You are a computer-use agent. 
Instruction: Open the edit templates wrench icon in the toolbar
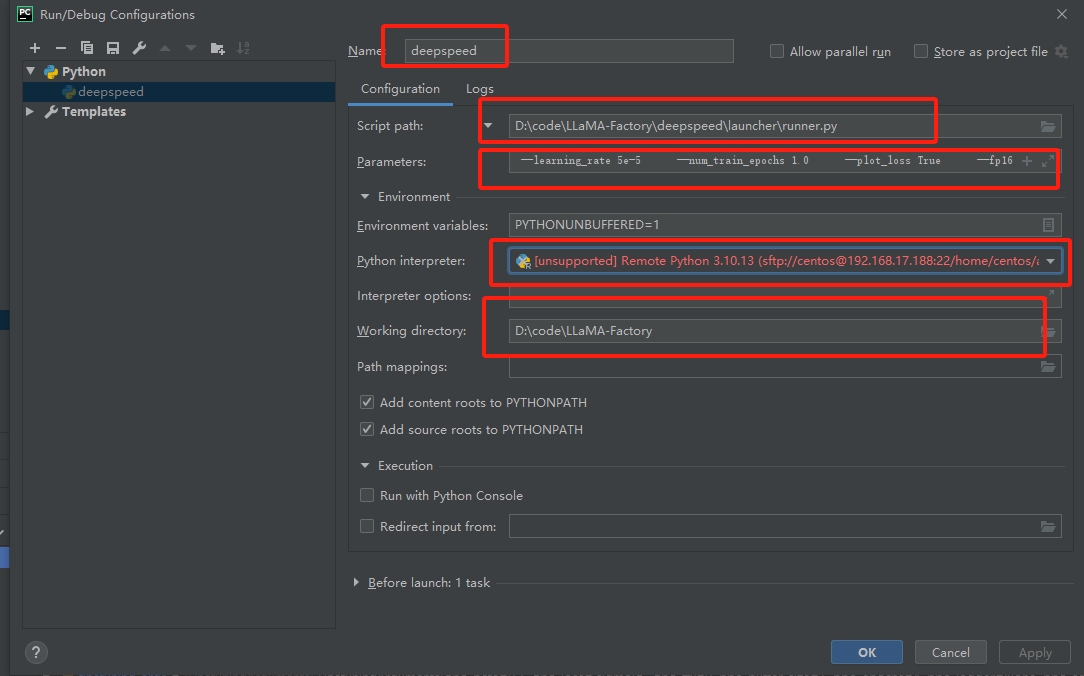tap(139, 48)
